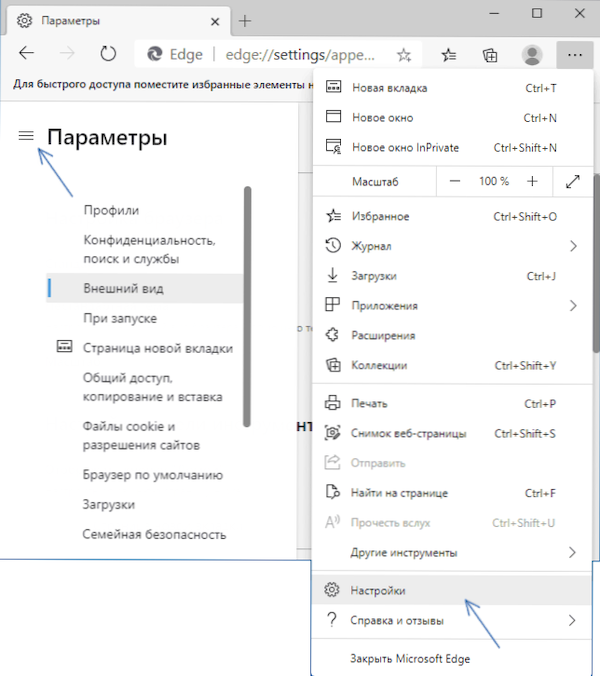Click the 100 % zoom value
Screen dimensions: 600x676
tap(494, 181)
